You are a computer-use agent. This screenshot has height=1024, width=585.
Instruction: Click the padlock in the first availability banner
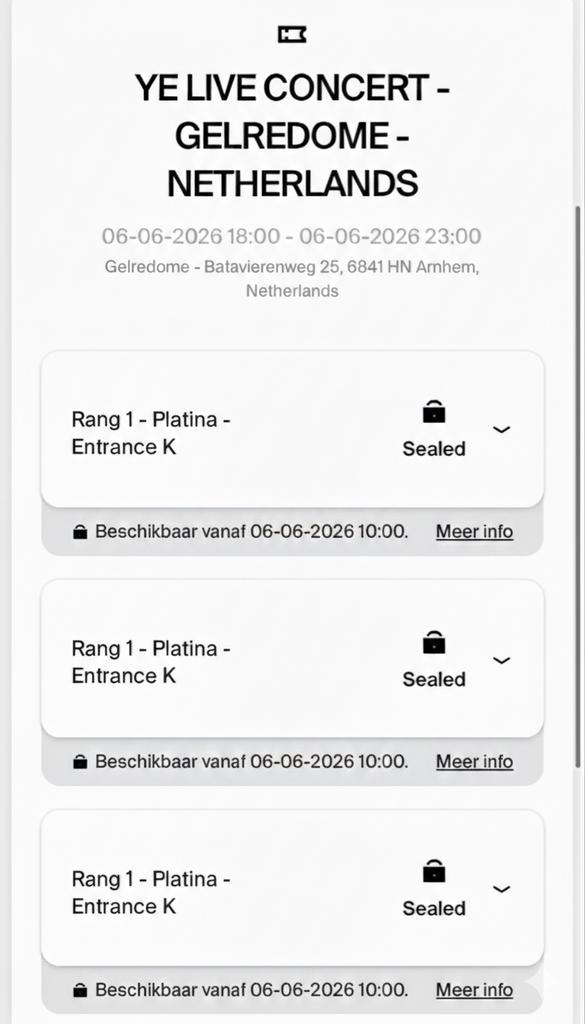[x=79, y=530]
